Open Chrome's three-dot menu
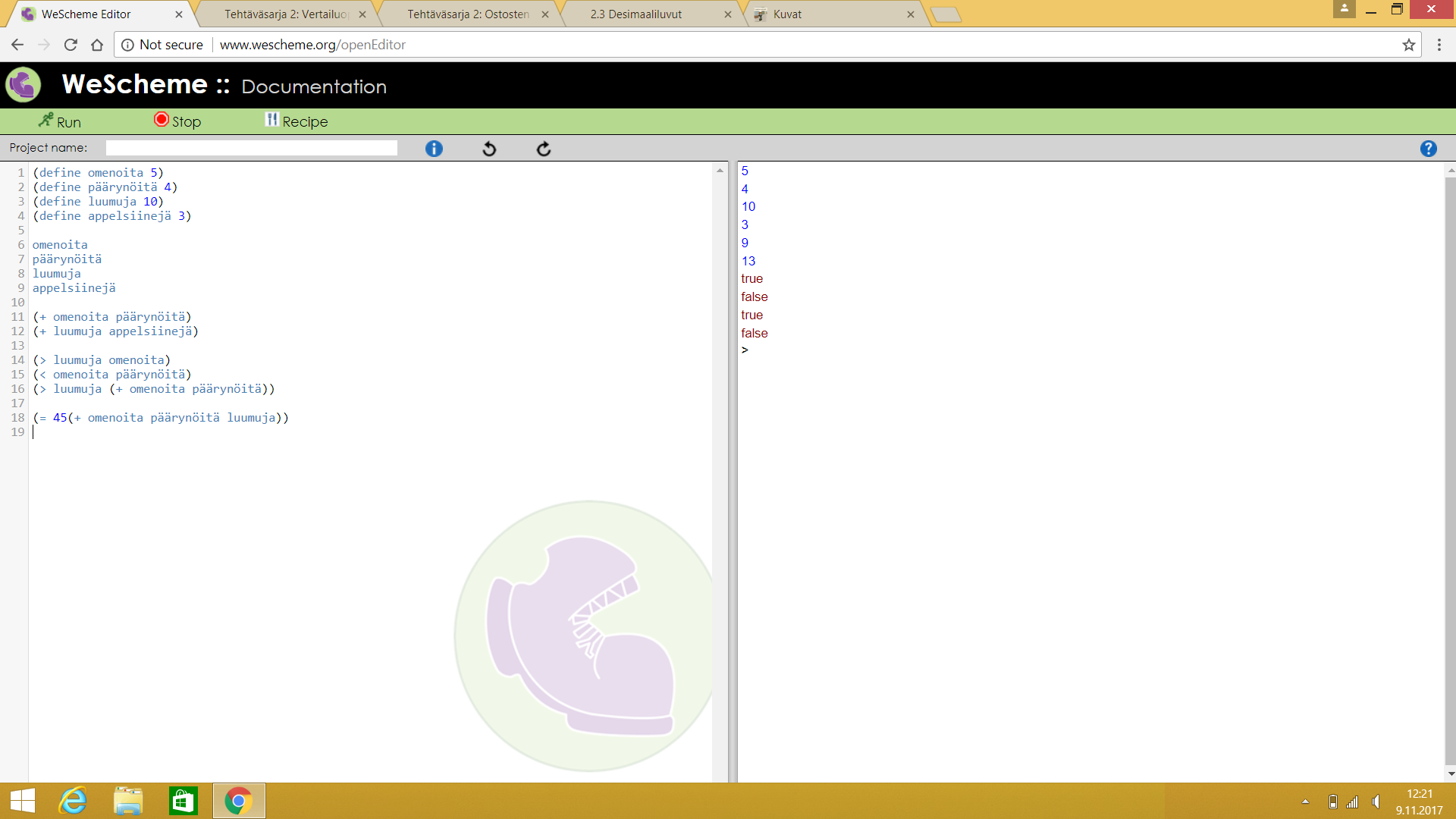The image size is (1456, 819). tap(1439, 45)
